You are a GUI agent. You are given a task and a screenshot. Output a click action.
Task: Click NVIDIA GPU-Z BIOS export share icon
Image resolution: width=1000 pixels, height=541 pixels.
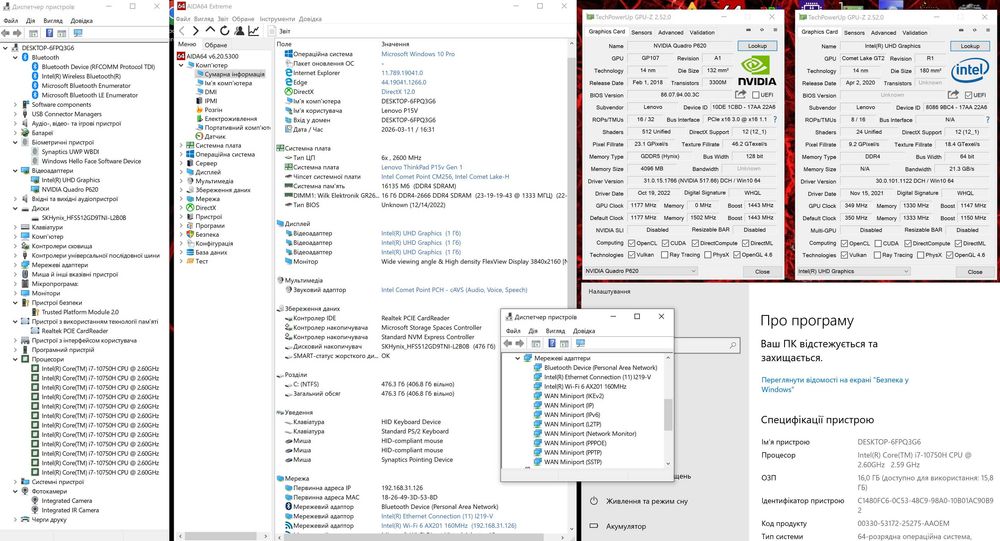point(740,94)
